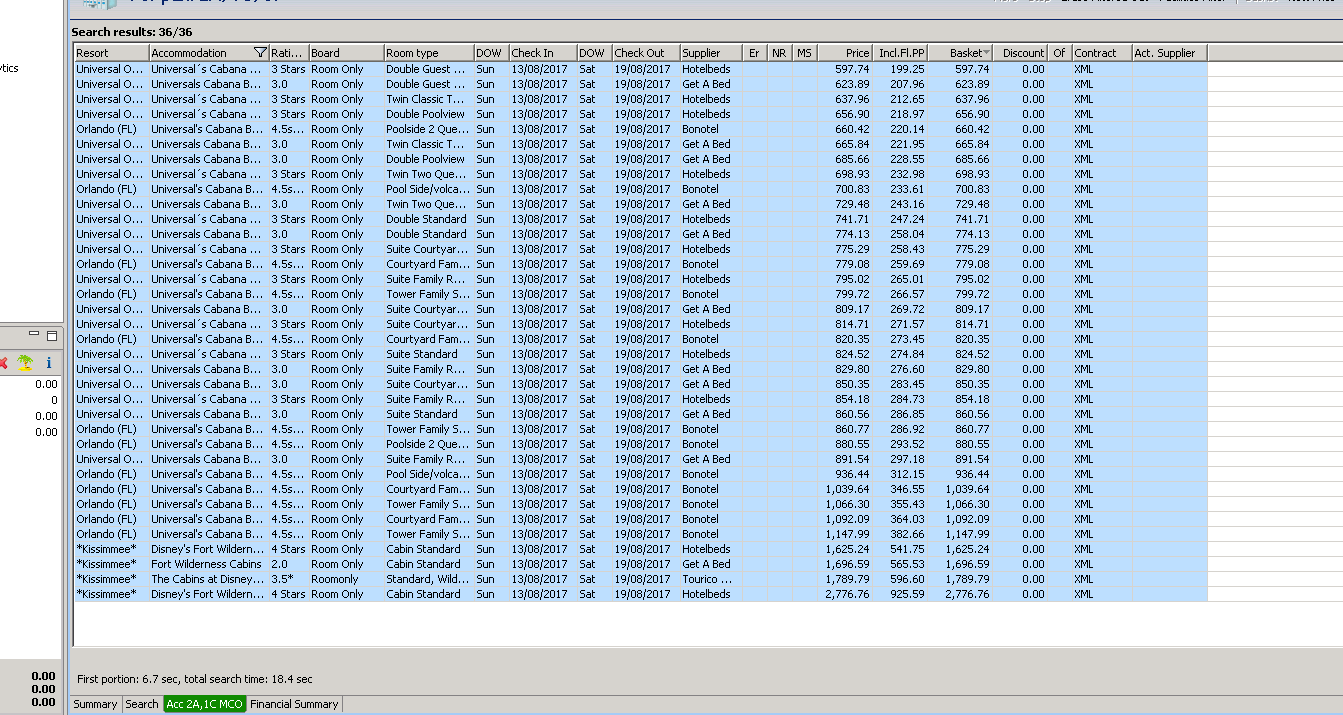This screenshot has height=715, width=1343.
Task: Click the 3.5* rating cell
Action: [x=289, y=579]
